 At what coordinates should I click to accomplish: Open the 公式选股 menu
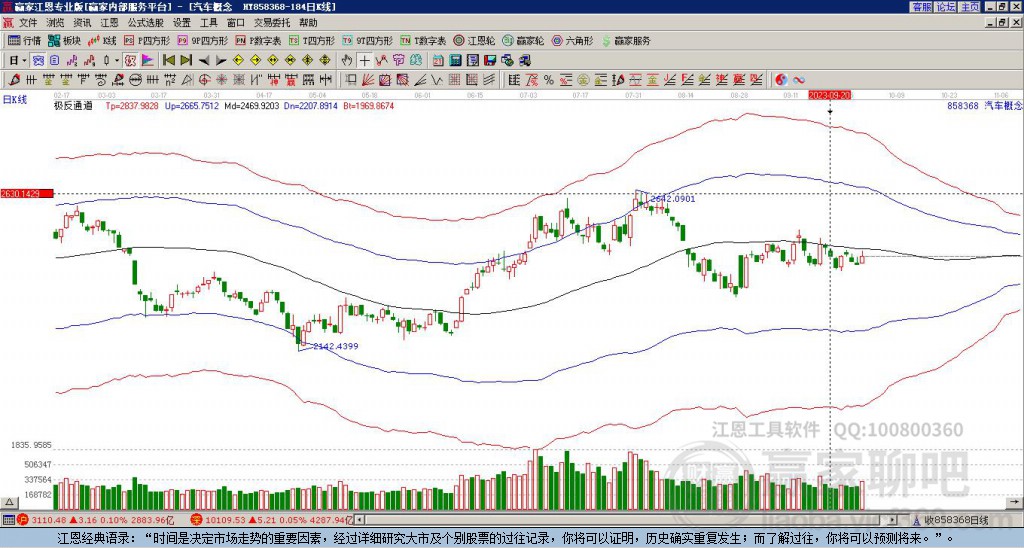[146, 23]
